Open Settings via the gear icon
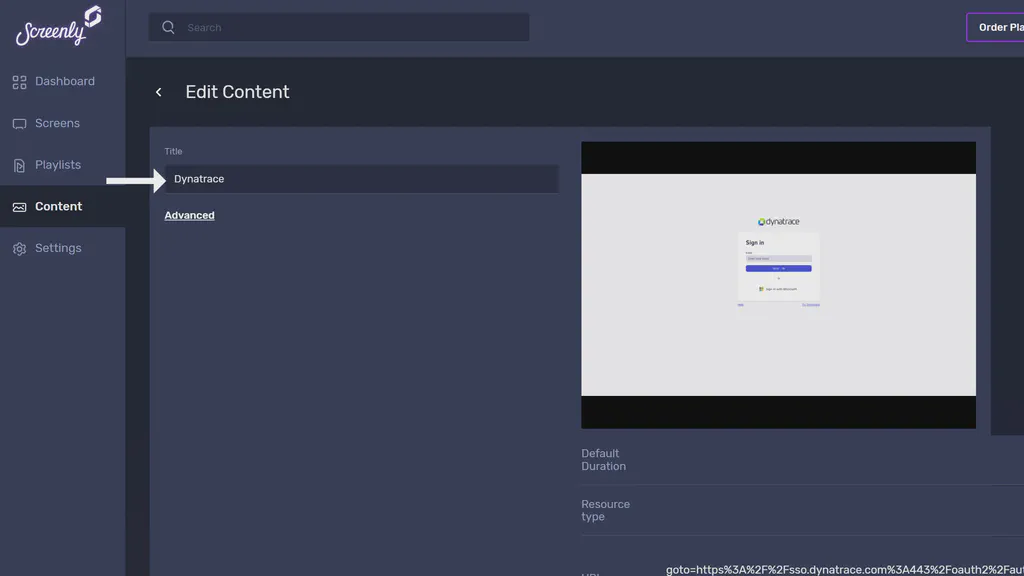 click(19, 247)
